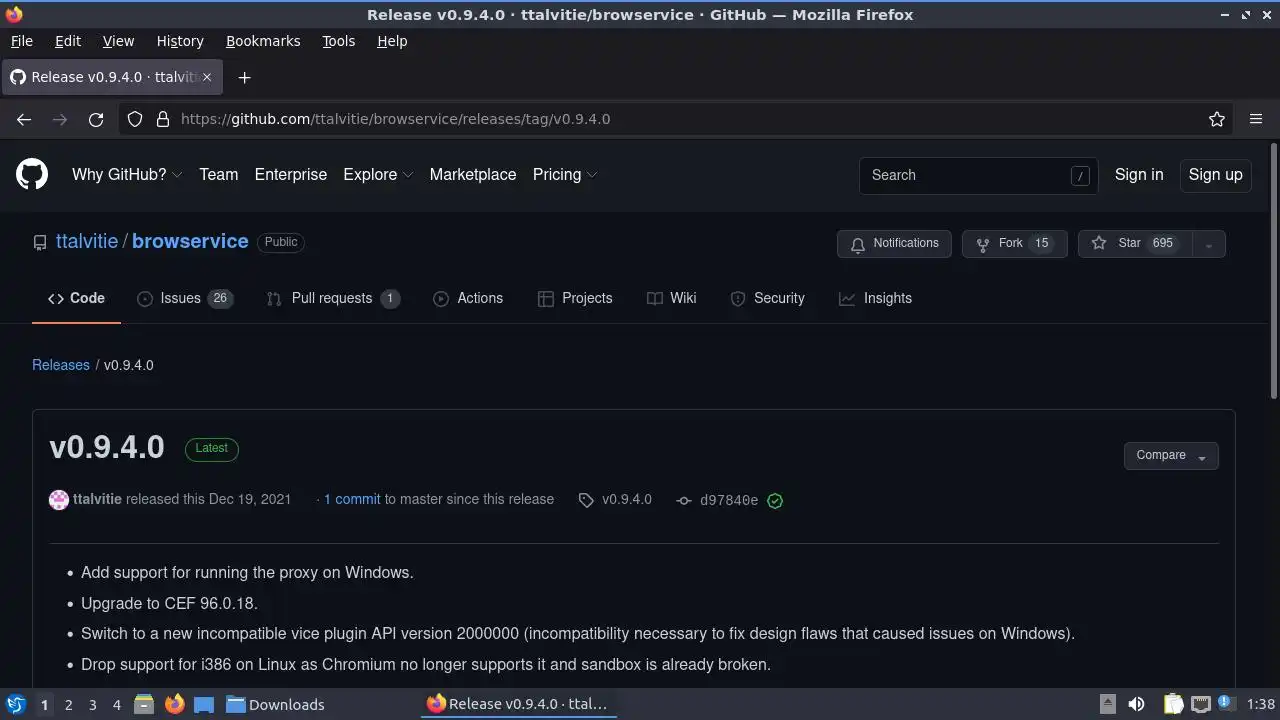The image size is (1280, 720).
Task: Go back with browser back arrow
Action: pos(24,119)
